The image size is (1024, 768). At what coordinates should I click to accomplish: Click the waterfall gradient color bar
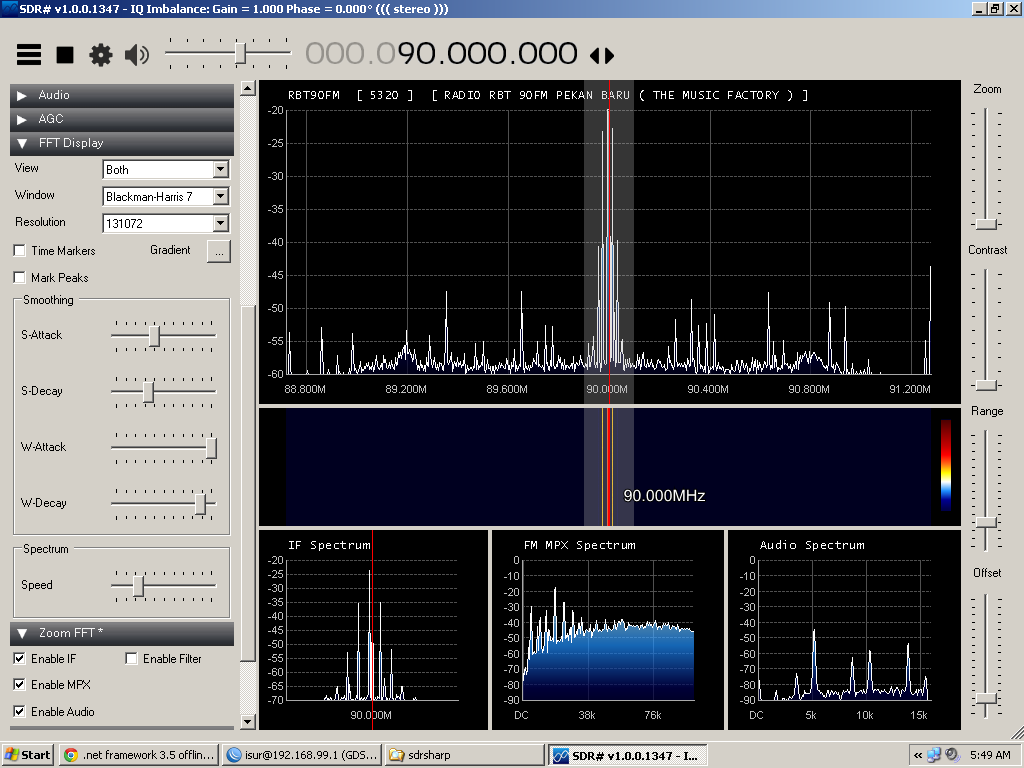click(946, 465)
